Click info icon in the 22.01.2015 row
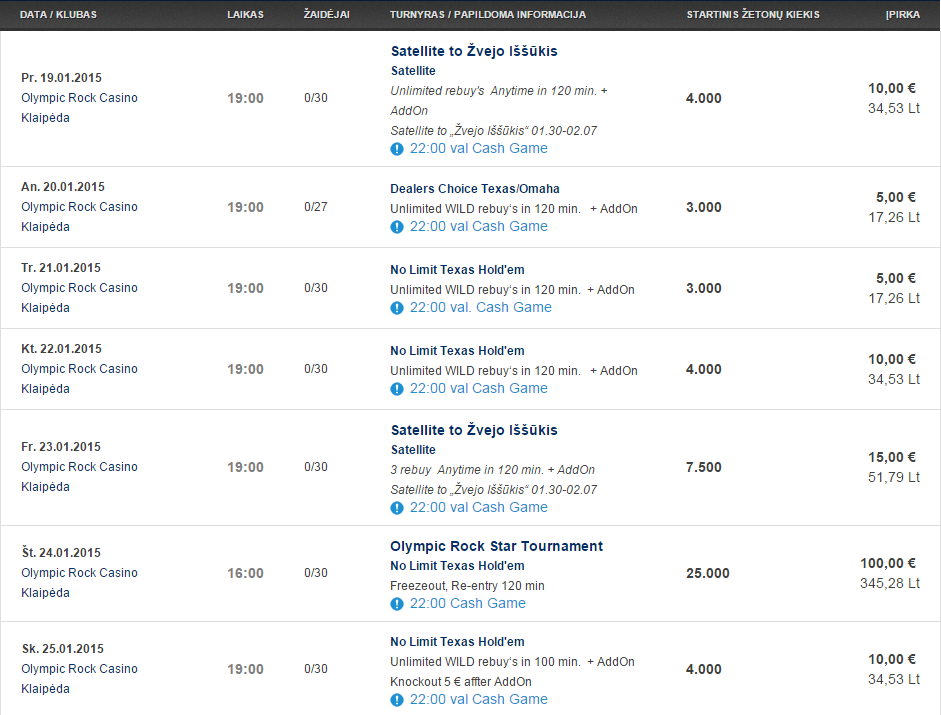This screenshot has height=715, width=941. [397, 389]
